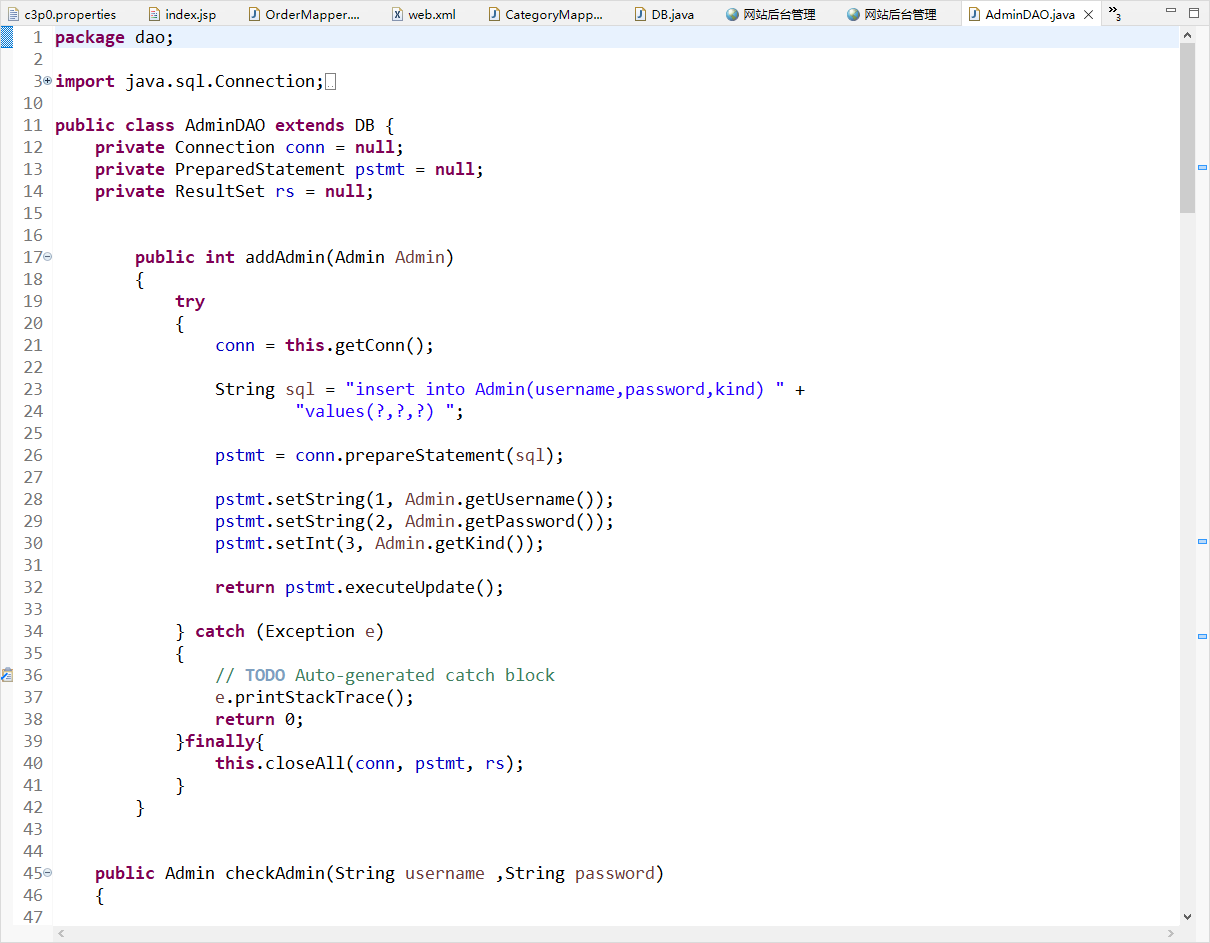The width and height of the screenshot is (1210, 943).
Task: Close the AdminDAO.java editor tab
Action: (1089, 15)
